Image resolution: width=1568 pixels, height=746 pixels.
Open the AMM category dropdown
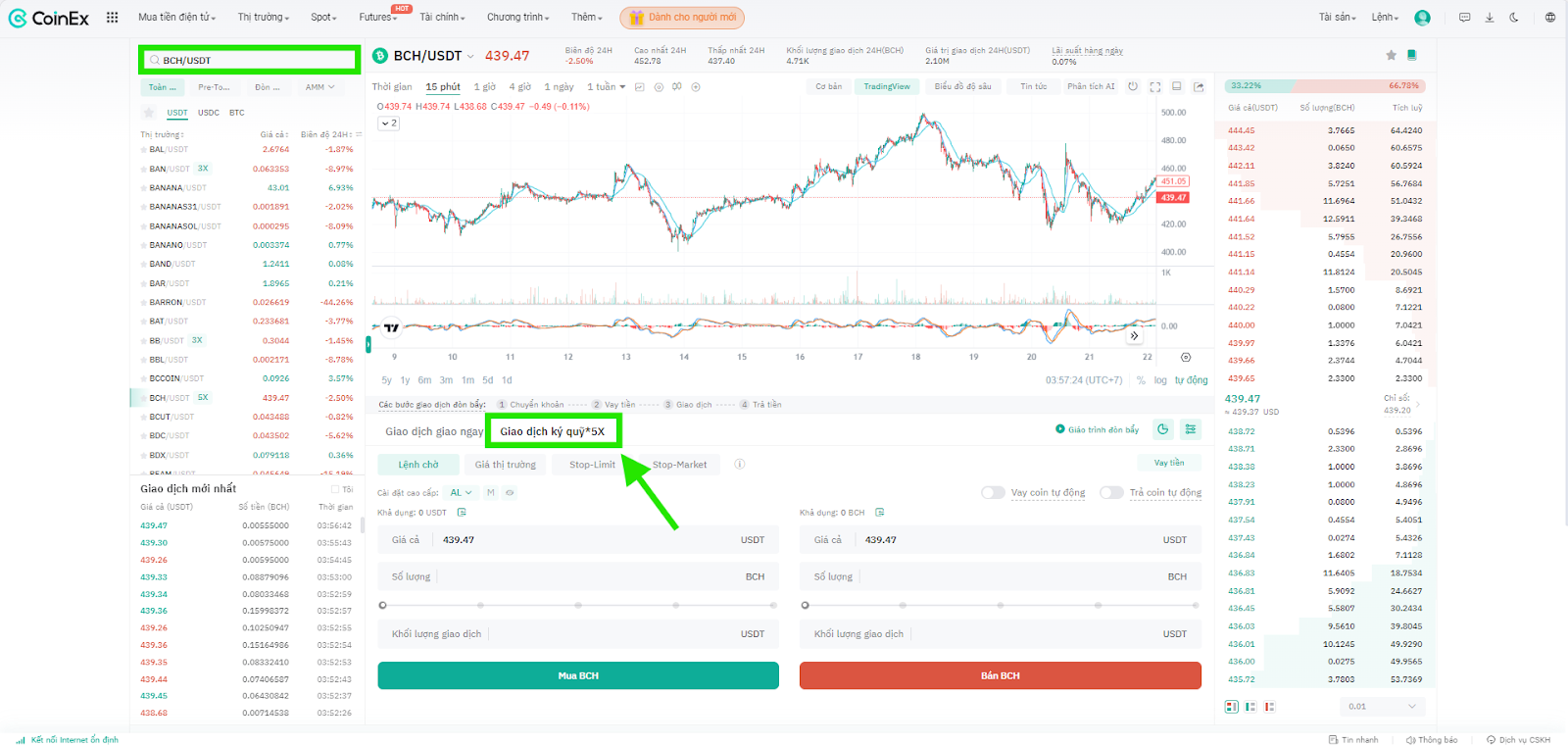click(x=319, y=87)
